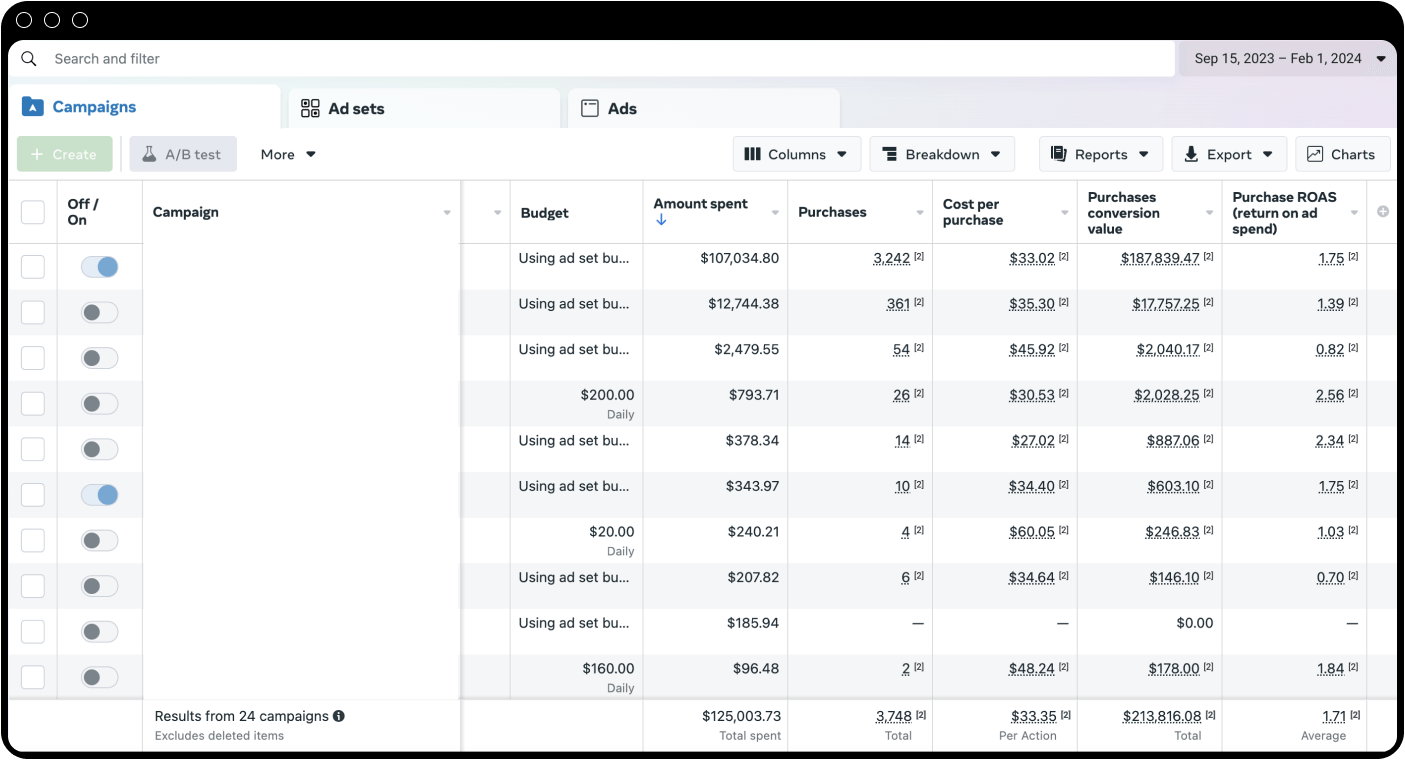Screen dimensions: 1405x760
Task: Switch to the Ad sets tab
Action: [x=425, y=108]
